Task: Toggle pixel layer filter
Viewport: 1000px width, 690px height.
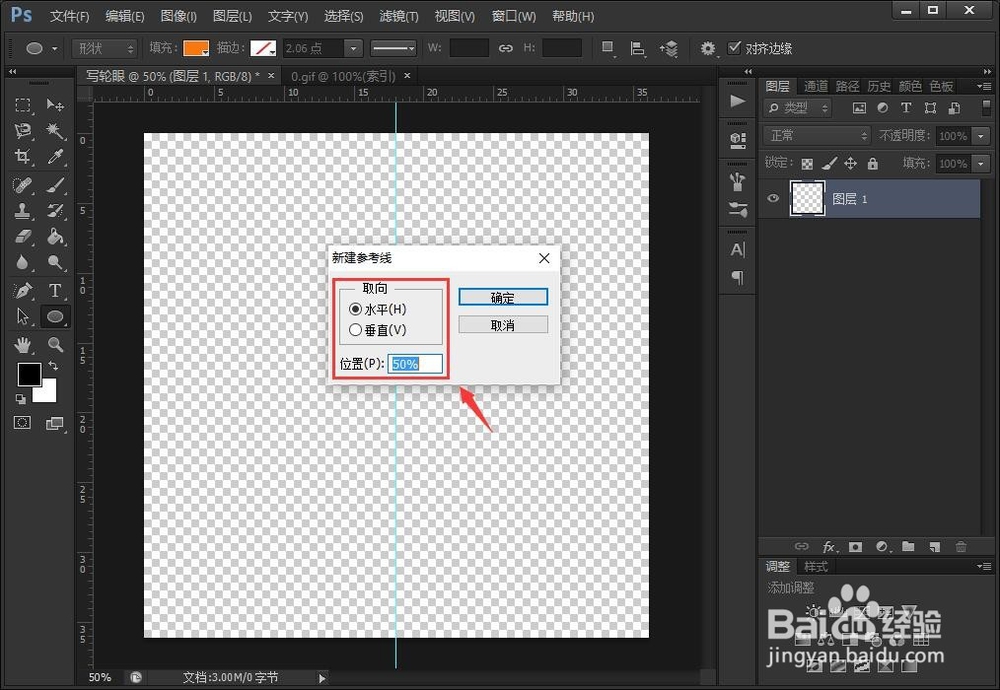Action: [x=859, y=108]
